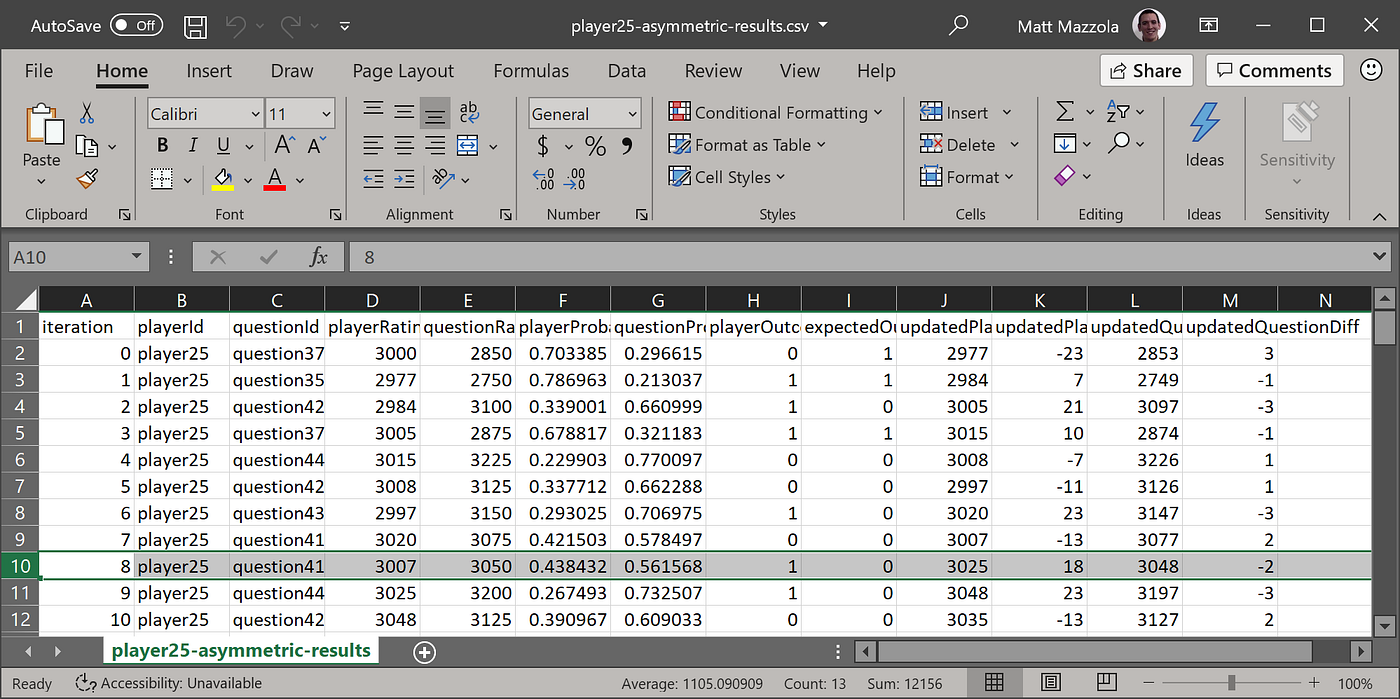This screenshot has height=699, width=1400.
Task: Toggle Italic formatting
Action: (x=193, y=146)
